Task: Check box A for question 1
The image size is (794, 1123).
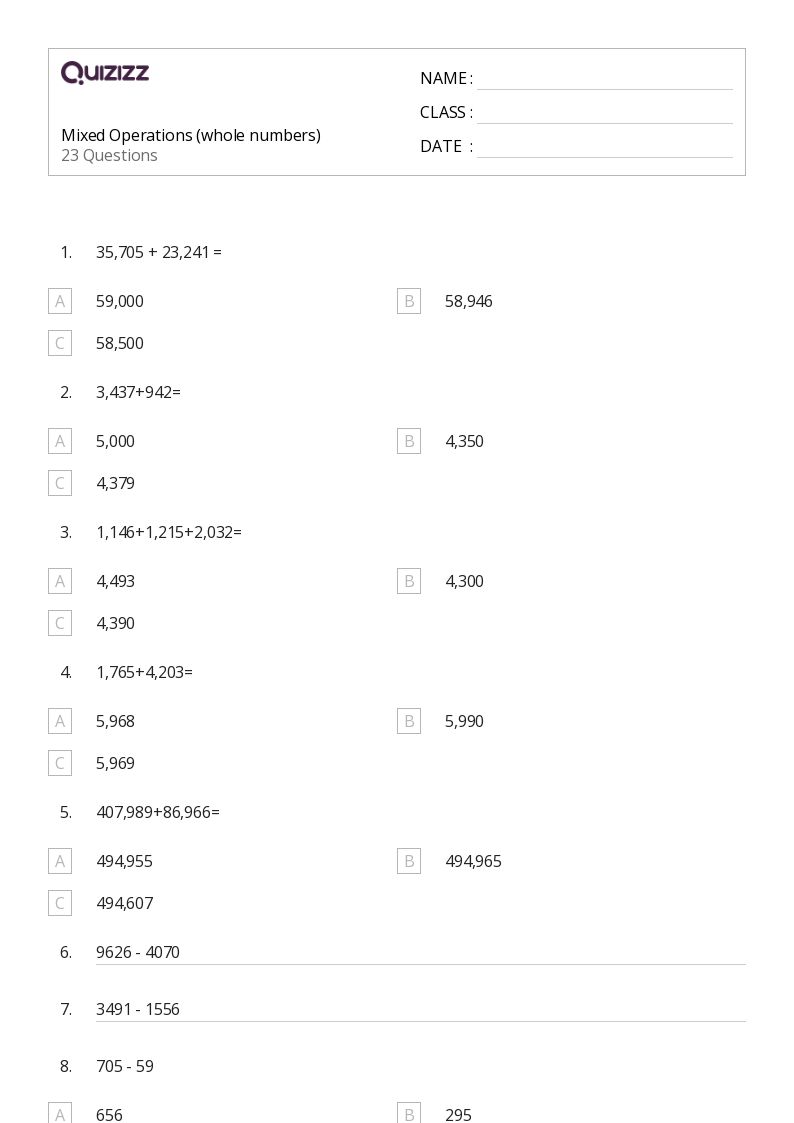Action: coord(60,301)
